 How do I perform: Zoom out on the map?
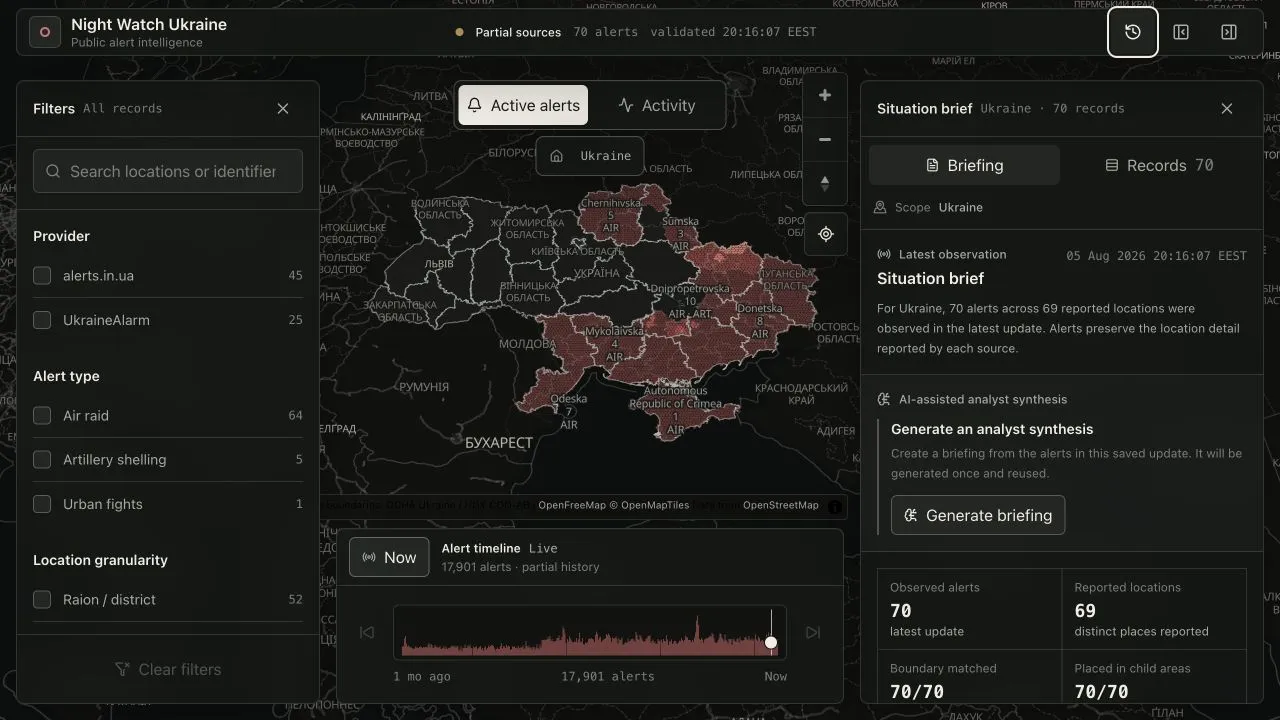tap(825, 139)
